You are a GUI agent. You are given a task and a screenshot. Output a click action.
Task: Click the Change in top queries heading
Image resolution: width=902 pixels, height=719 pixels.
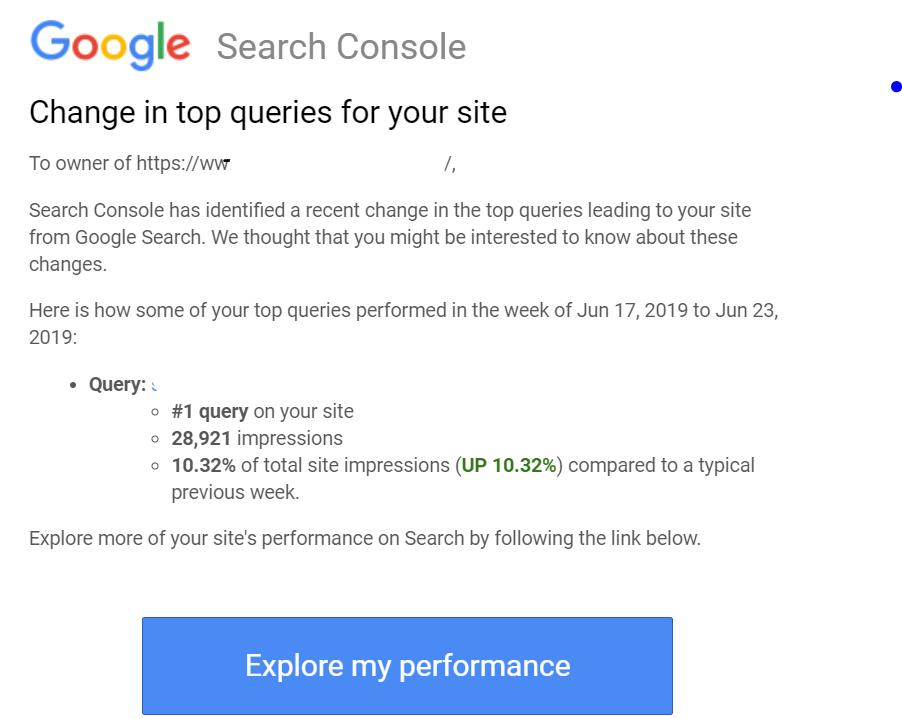pos(268,113)
